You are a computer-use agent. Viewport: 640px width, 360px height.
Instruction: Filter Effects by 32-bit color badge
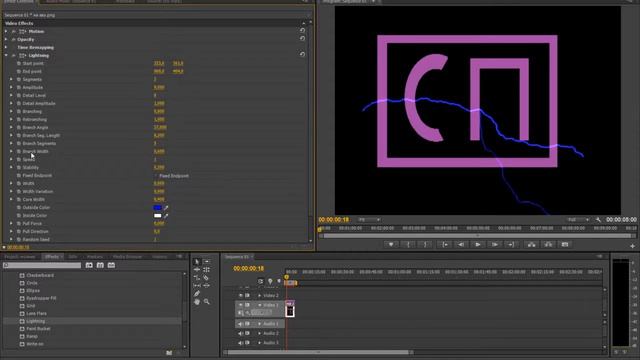point(100,265)
